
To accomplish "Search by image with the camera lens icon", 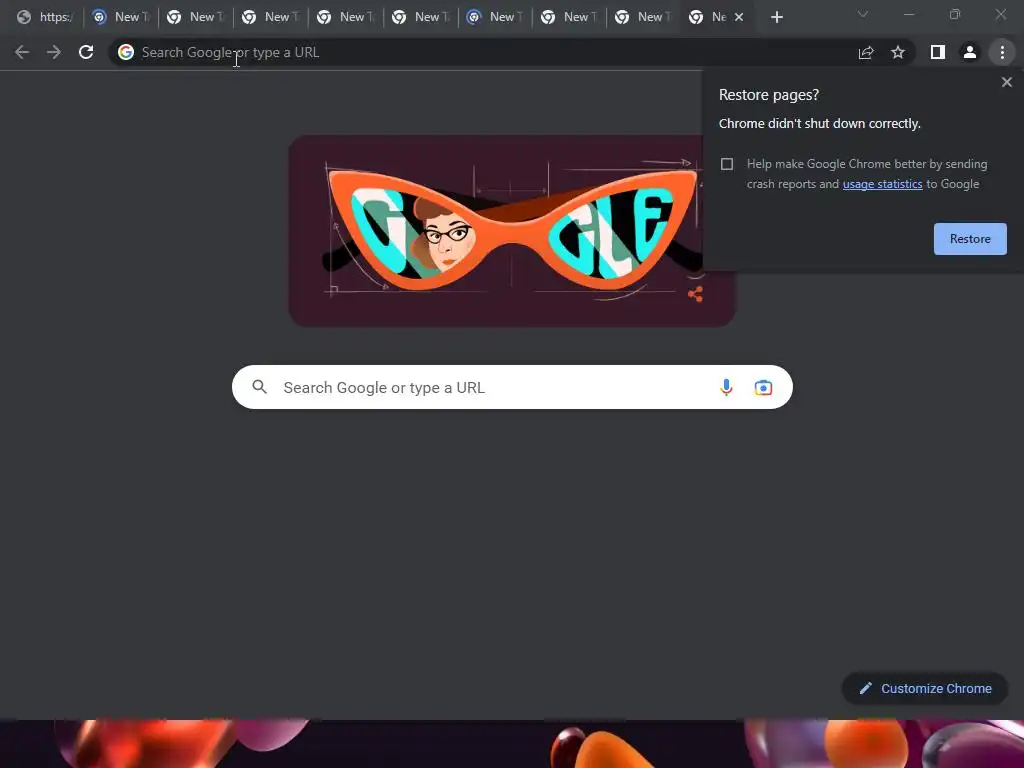I will pyautogui.click(x=763, y=387).
